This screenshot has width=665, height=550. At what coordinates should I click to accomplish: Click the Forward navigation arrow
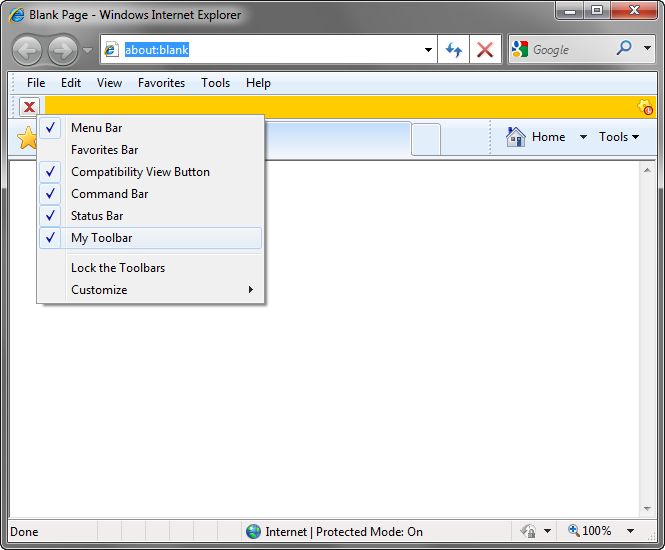pyautogui.click(x=63, y=50)
